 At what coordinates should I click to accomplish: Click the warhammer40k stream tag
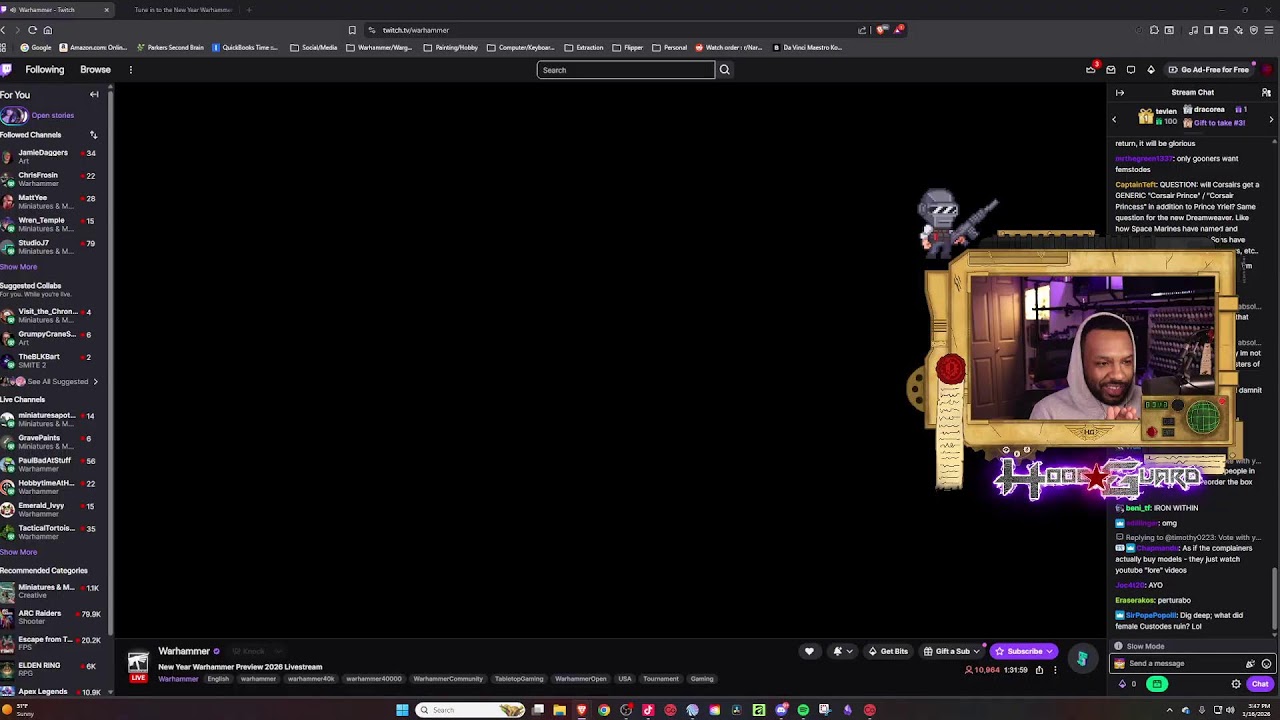tap(311, 679)
